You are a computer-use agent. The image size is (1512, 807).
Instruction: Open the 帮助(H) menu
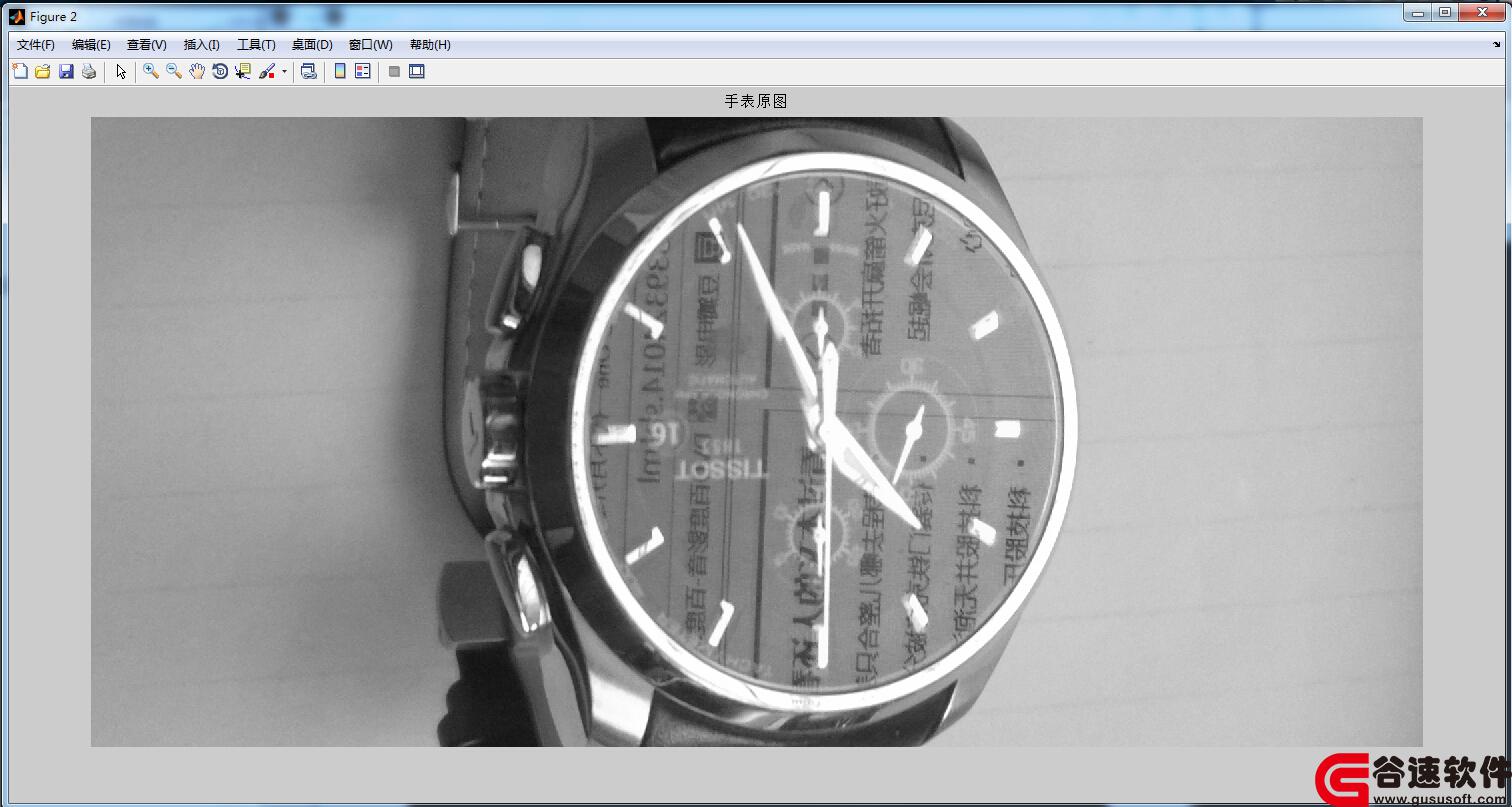(x=430, y=45)
